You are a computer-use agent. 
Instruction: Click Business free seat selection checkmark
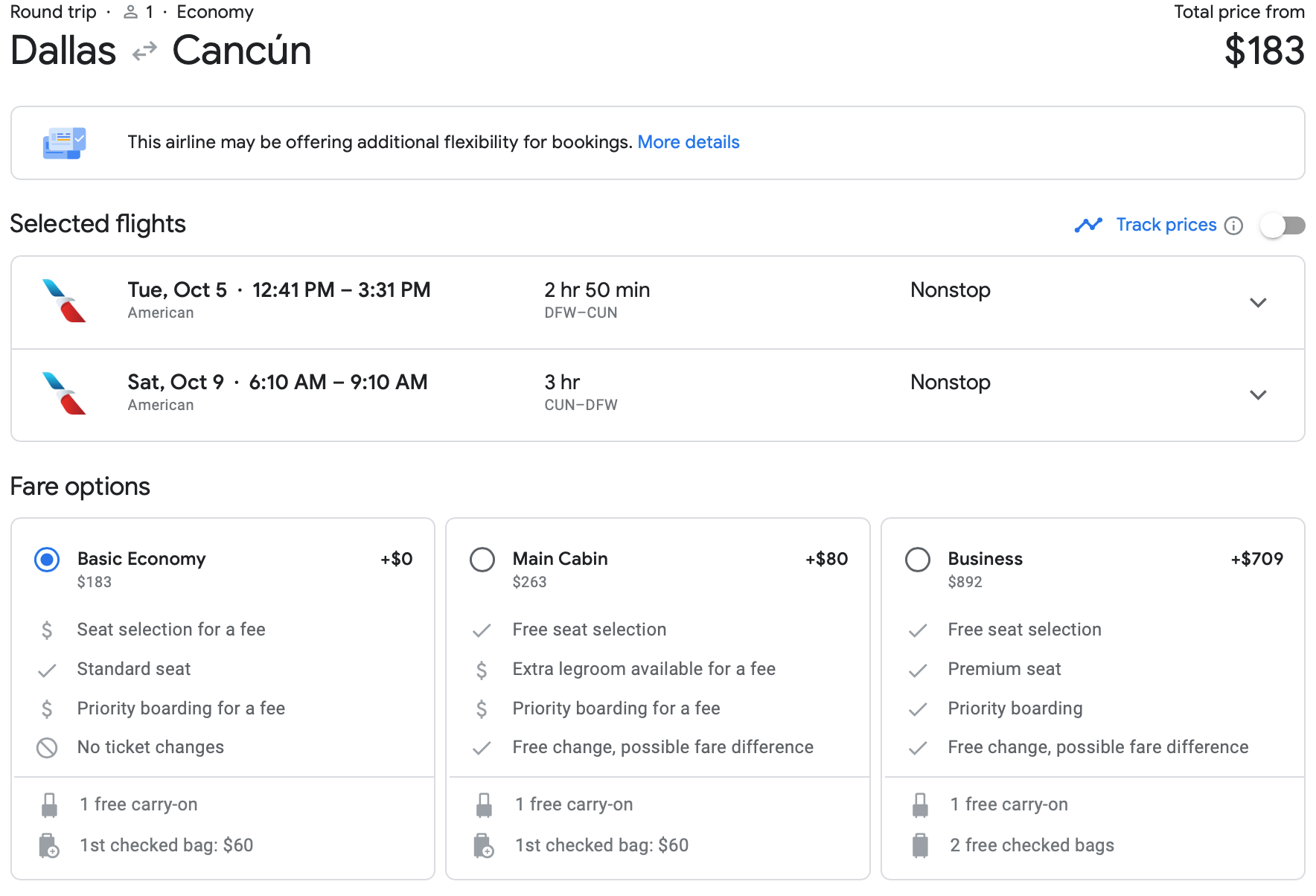918,631
